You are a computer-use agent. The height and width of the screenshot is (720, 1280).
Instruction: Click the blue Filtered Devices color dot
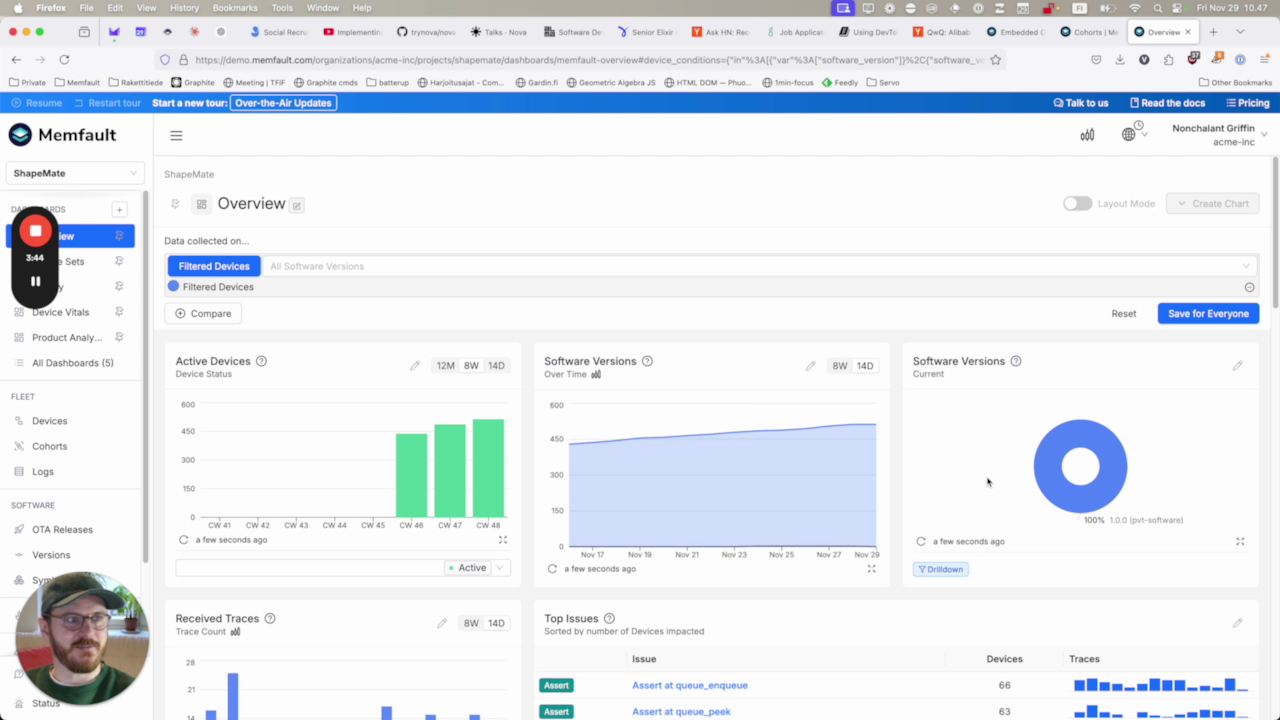(x=173, y=287)
